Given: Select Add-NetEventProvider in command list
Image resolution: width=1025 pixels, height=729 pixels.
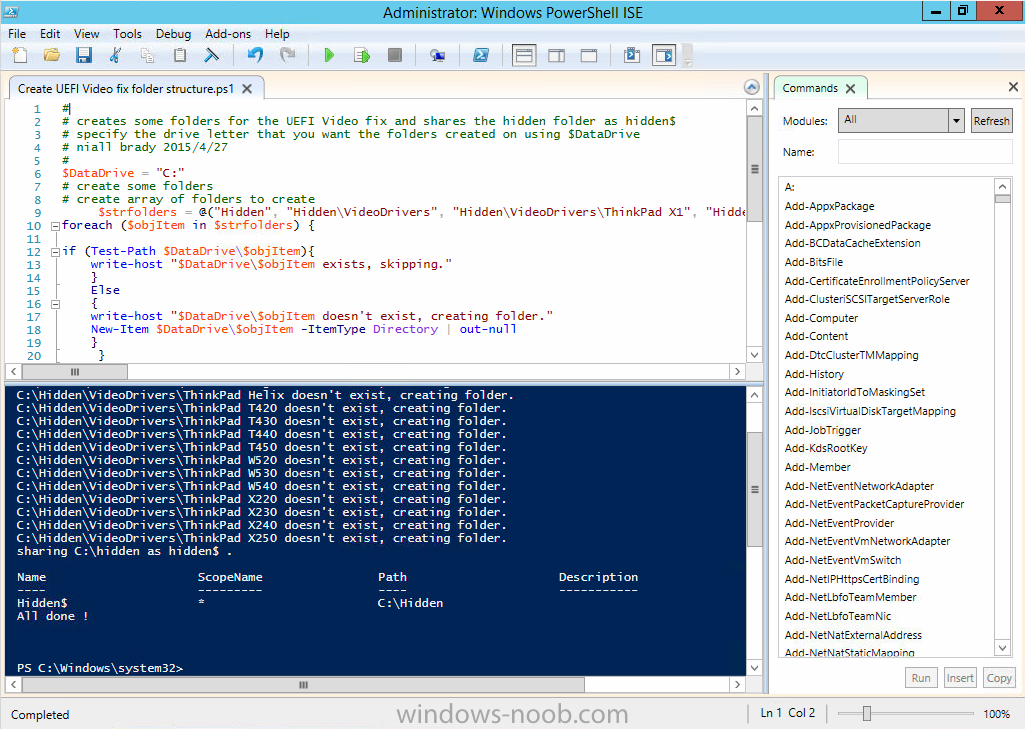Looking at the screenshot, I should [x=839, y=523].
